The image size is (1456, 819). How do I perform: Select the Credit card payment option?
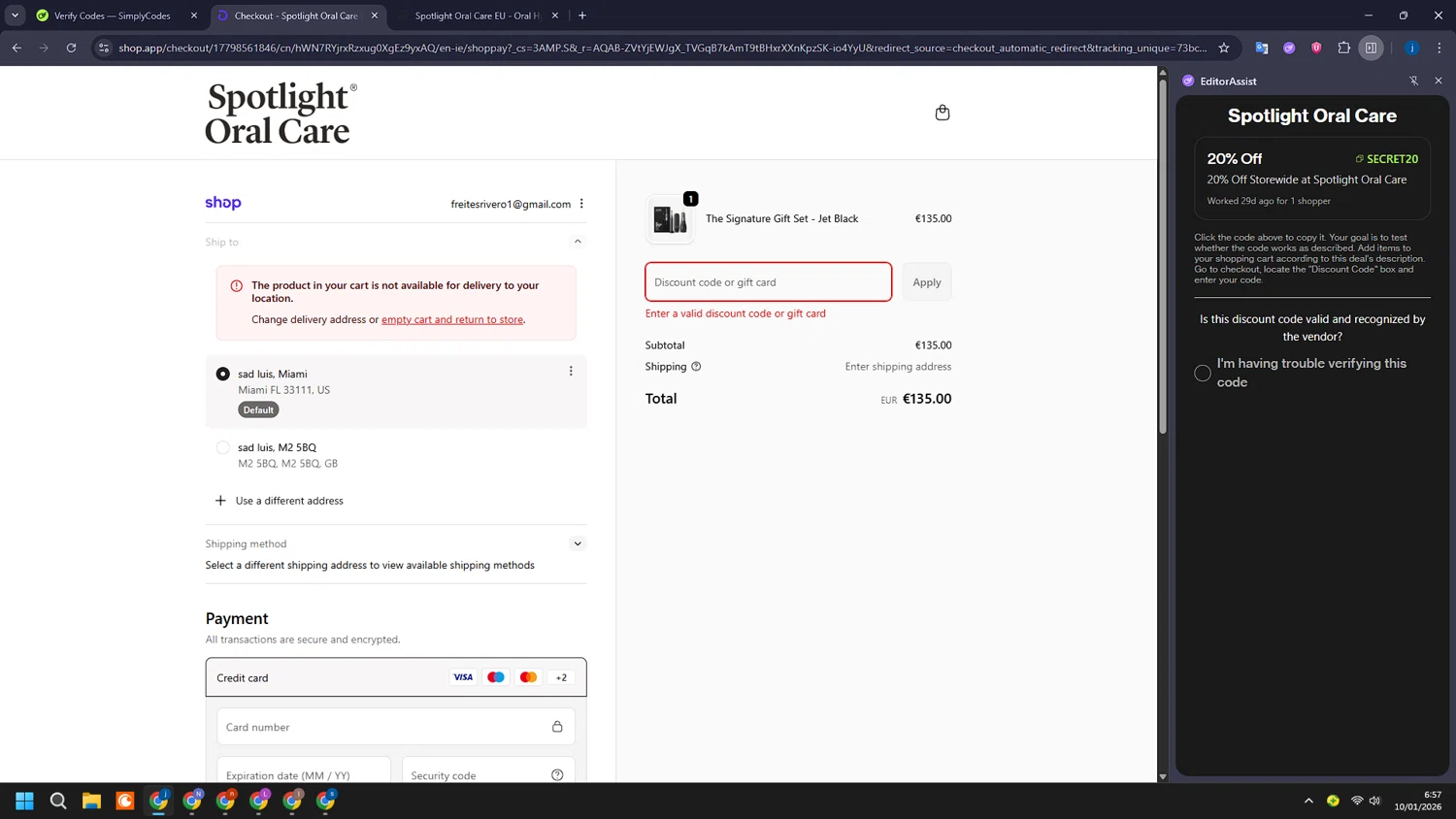pyautogui.click(x=396, y=677)
